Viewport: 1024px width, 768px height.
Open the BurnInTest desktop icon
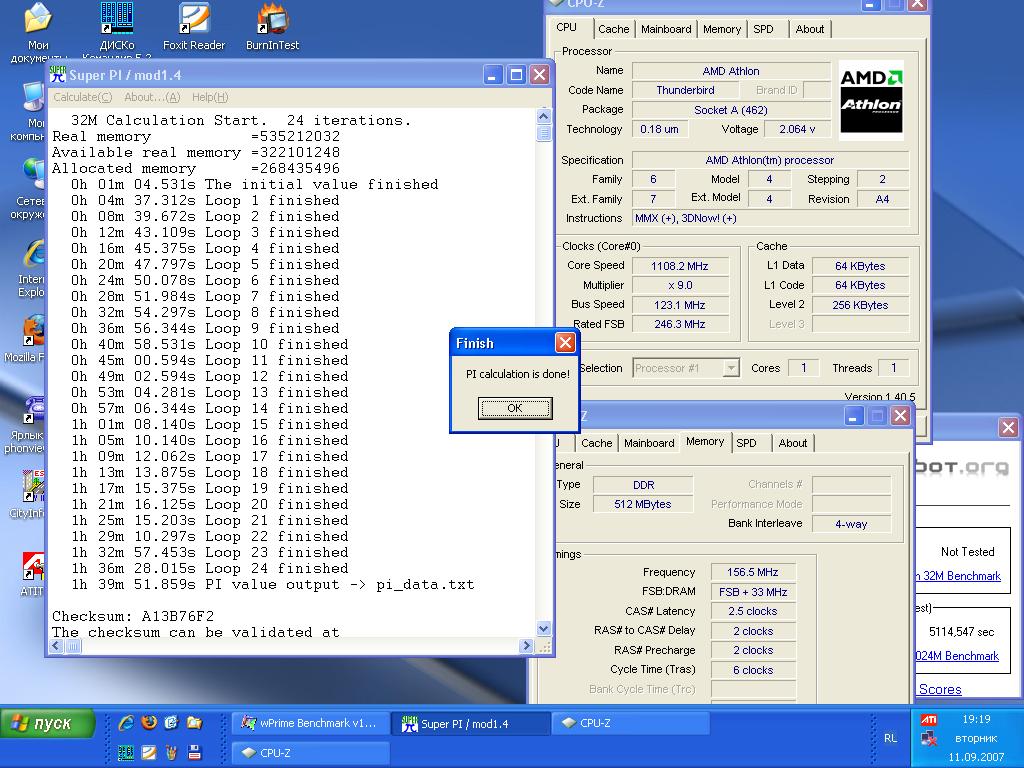(x=272, y=27)
